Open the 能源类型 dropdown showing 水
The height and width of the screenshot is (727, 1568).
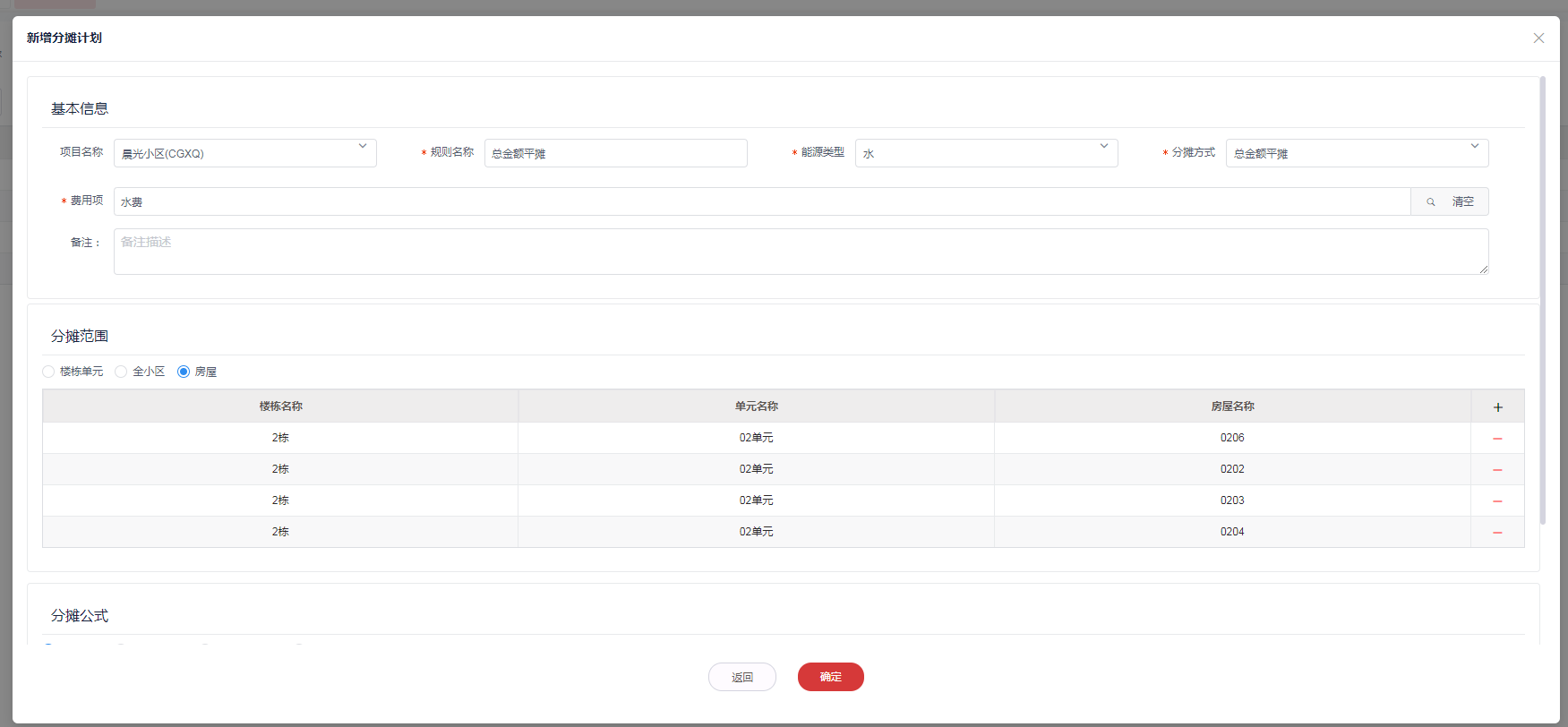point(986,153)
